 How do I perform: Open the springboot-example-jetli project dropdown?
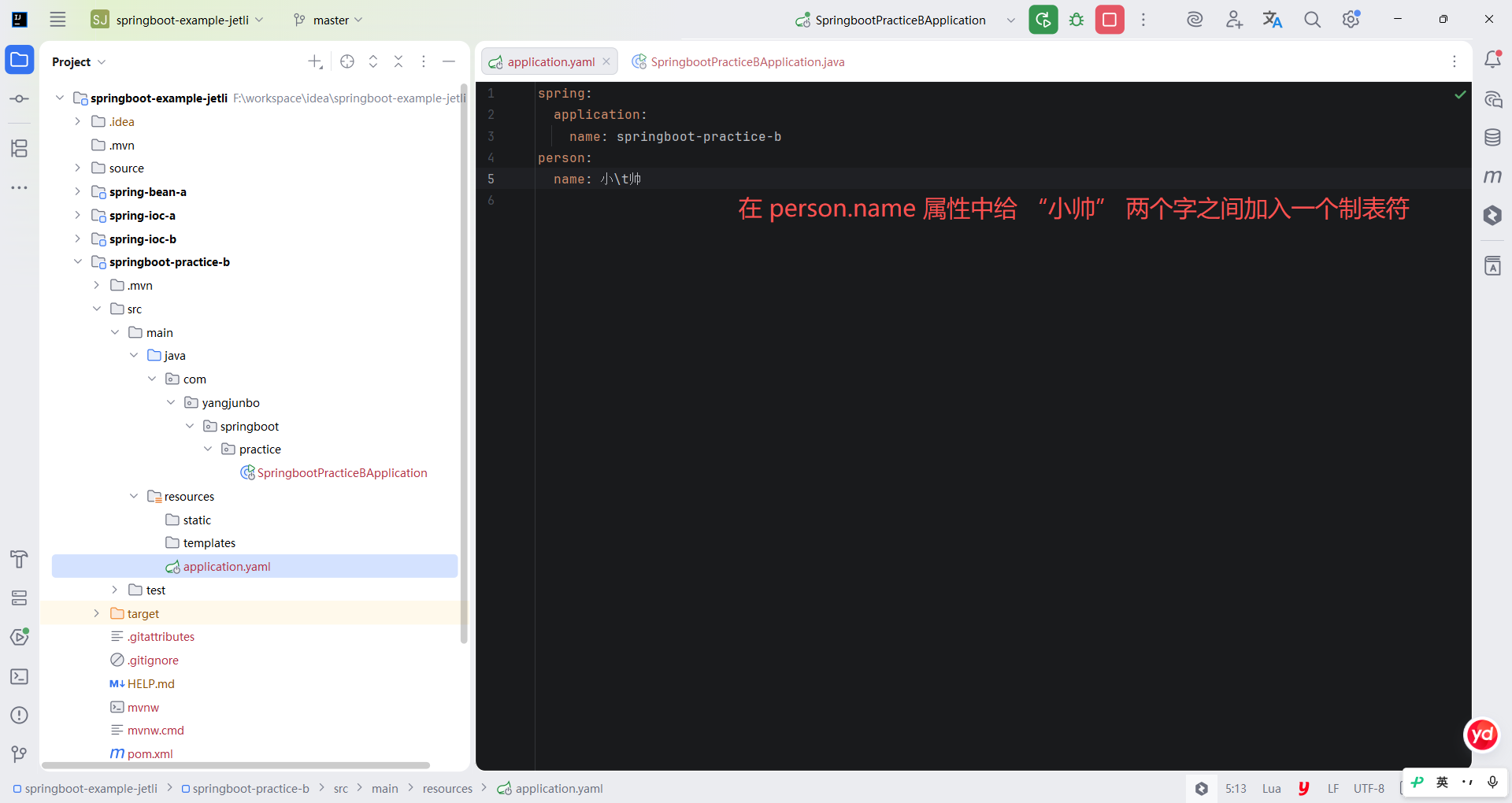177,20
